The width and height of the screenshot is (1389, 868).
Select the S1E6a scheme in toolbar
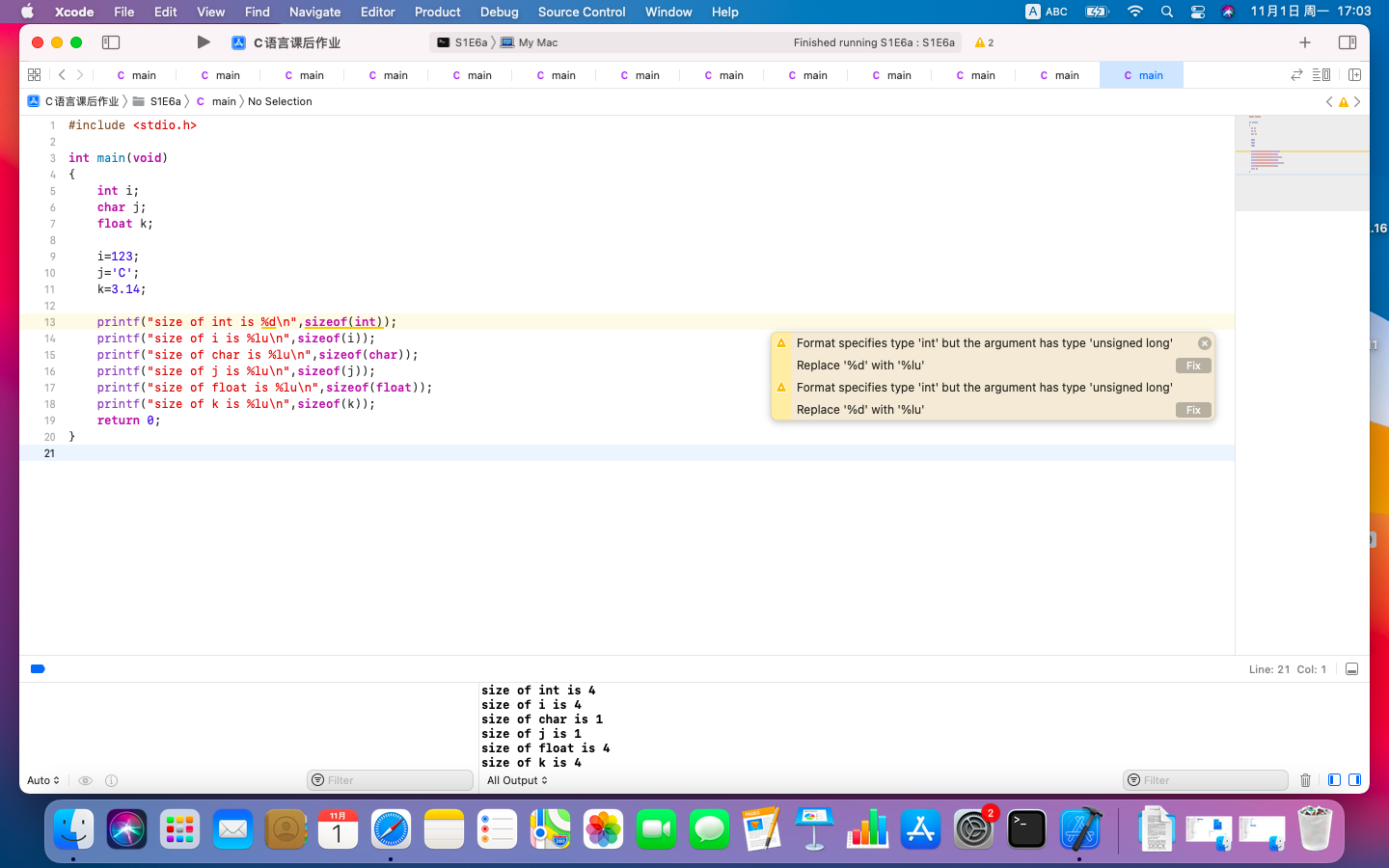point(463,42)
